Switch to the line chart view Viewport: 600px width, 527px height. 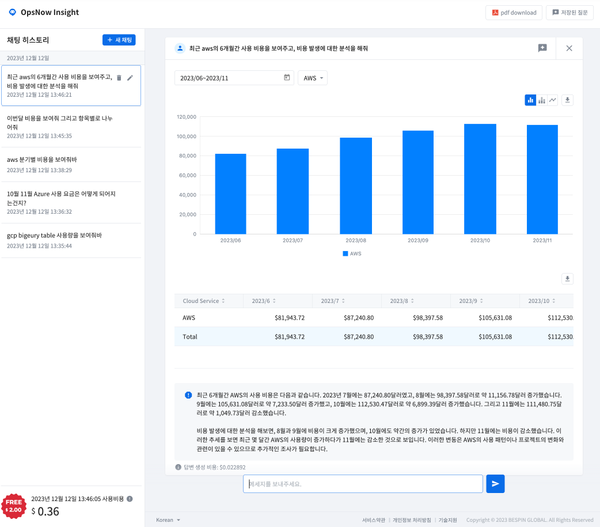pos(553,100)
